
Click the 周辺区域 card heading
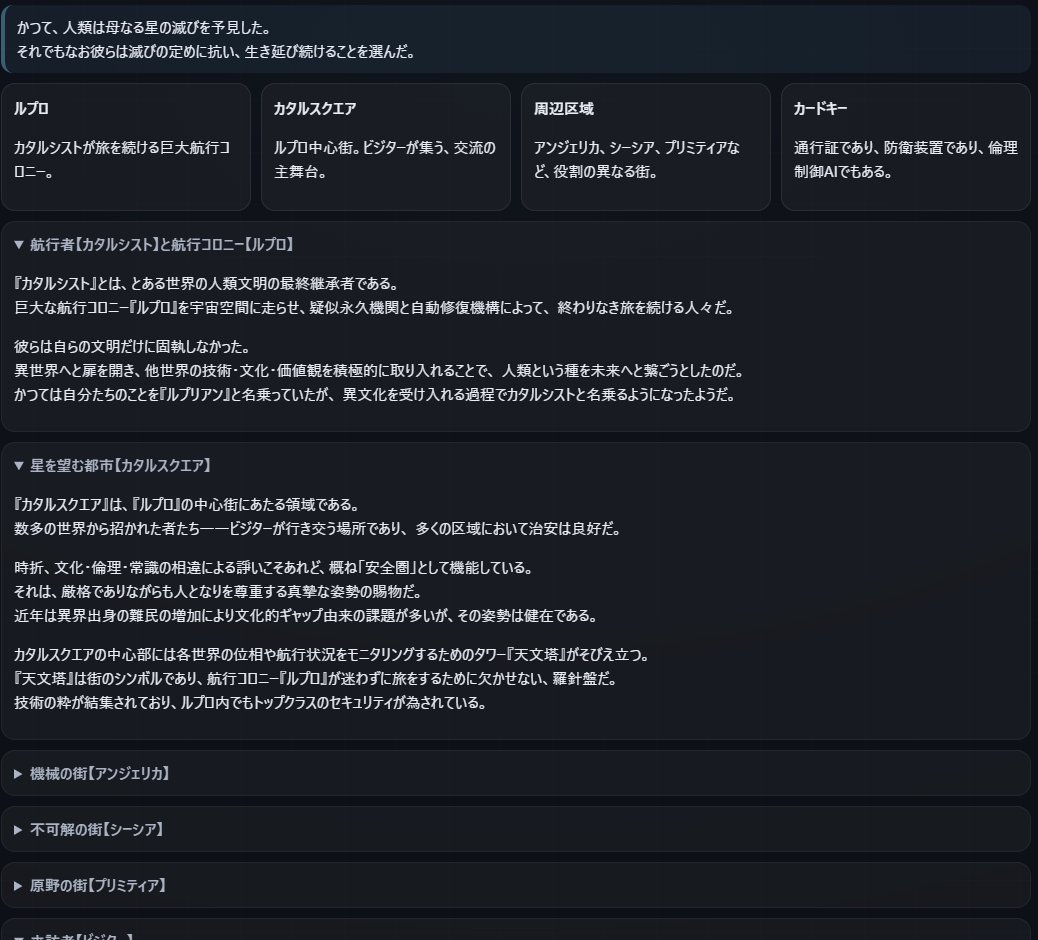click(x=564, y=109)
